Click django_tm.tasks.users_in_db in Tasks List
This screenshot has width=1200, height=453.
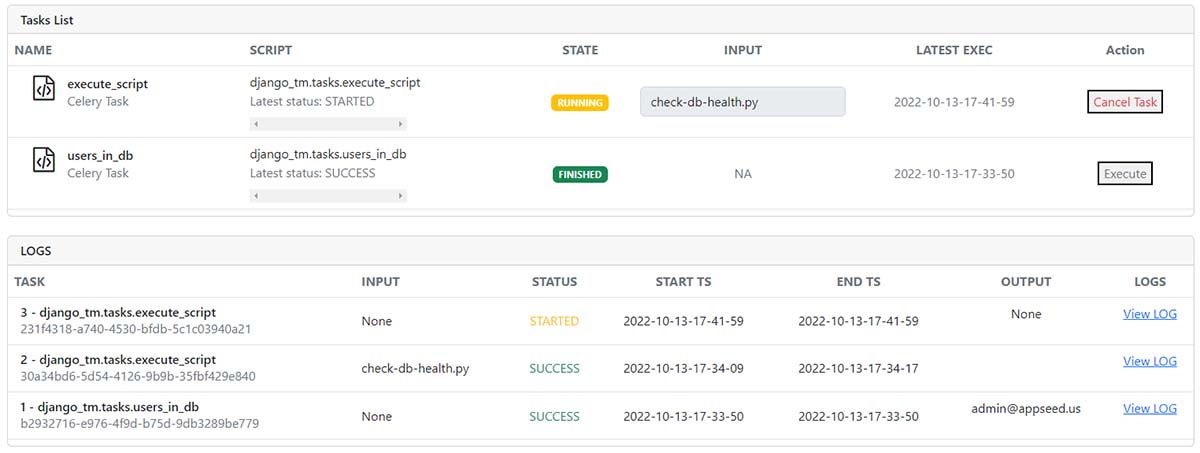[x=328, y=155]
